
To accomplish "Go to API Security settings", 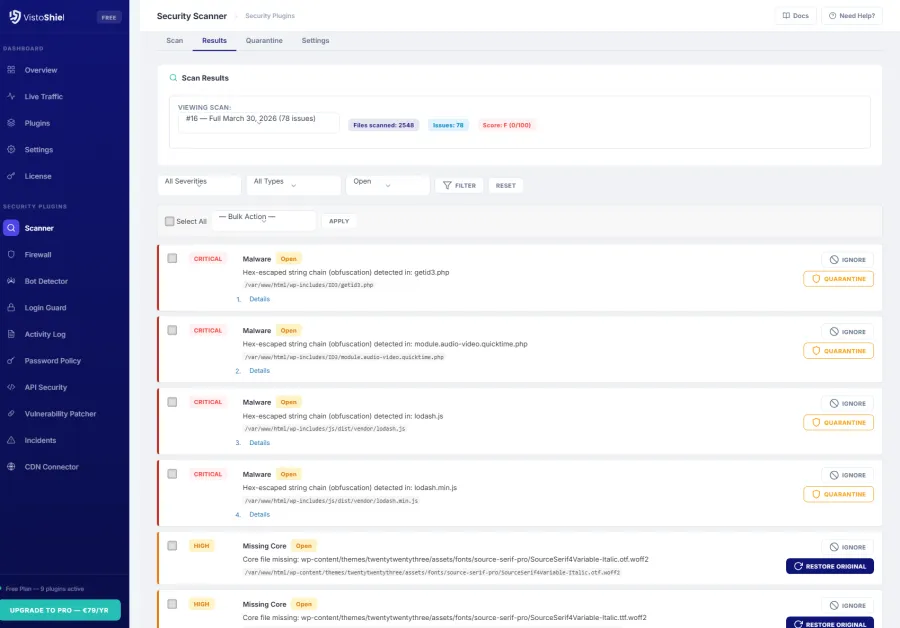I will 47,387.
